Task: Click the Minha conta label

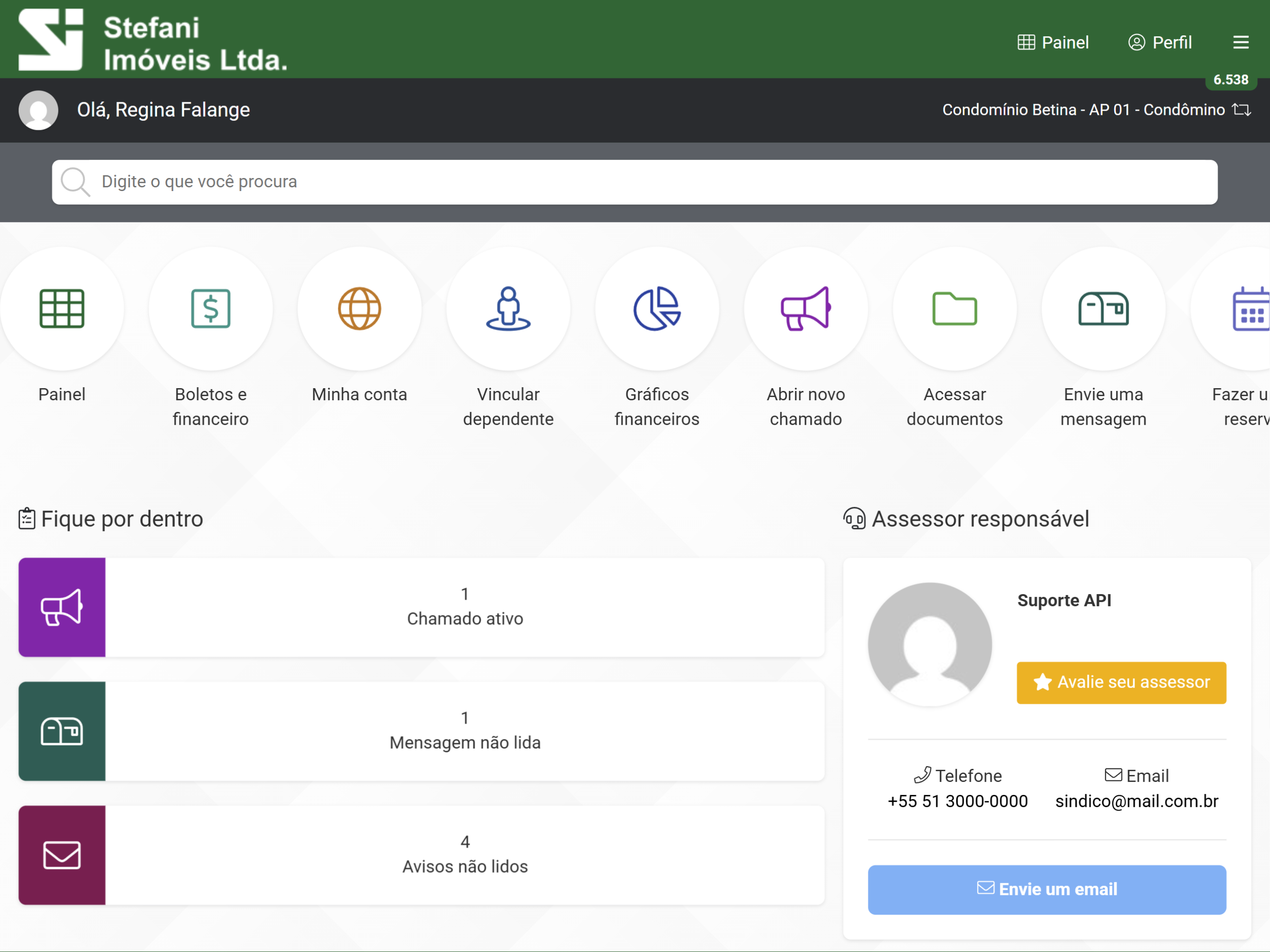Action: [359, 395]
